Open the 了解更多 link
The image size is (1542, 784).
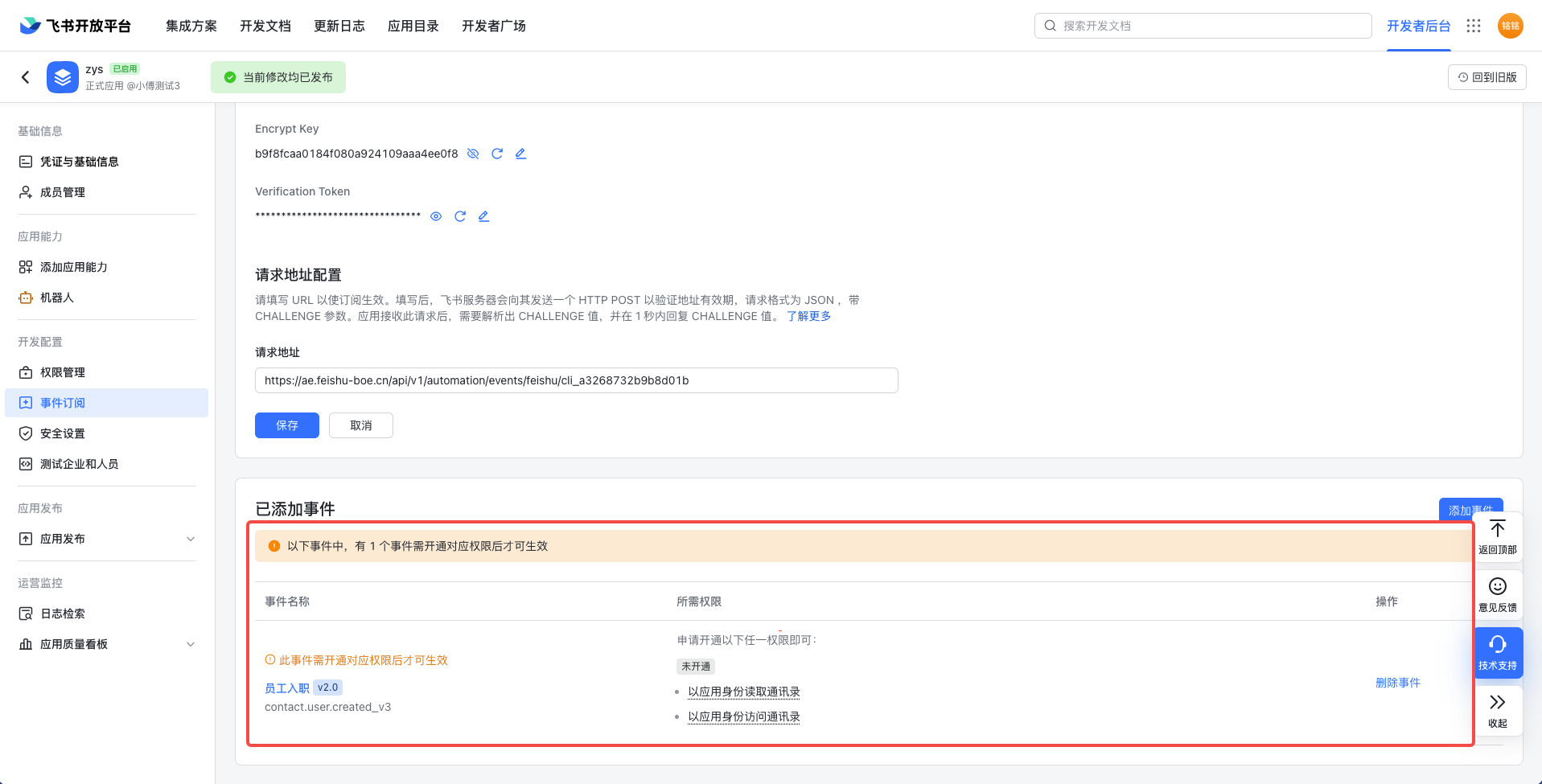click(809, 316)
